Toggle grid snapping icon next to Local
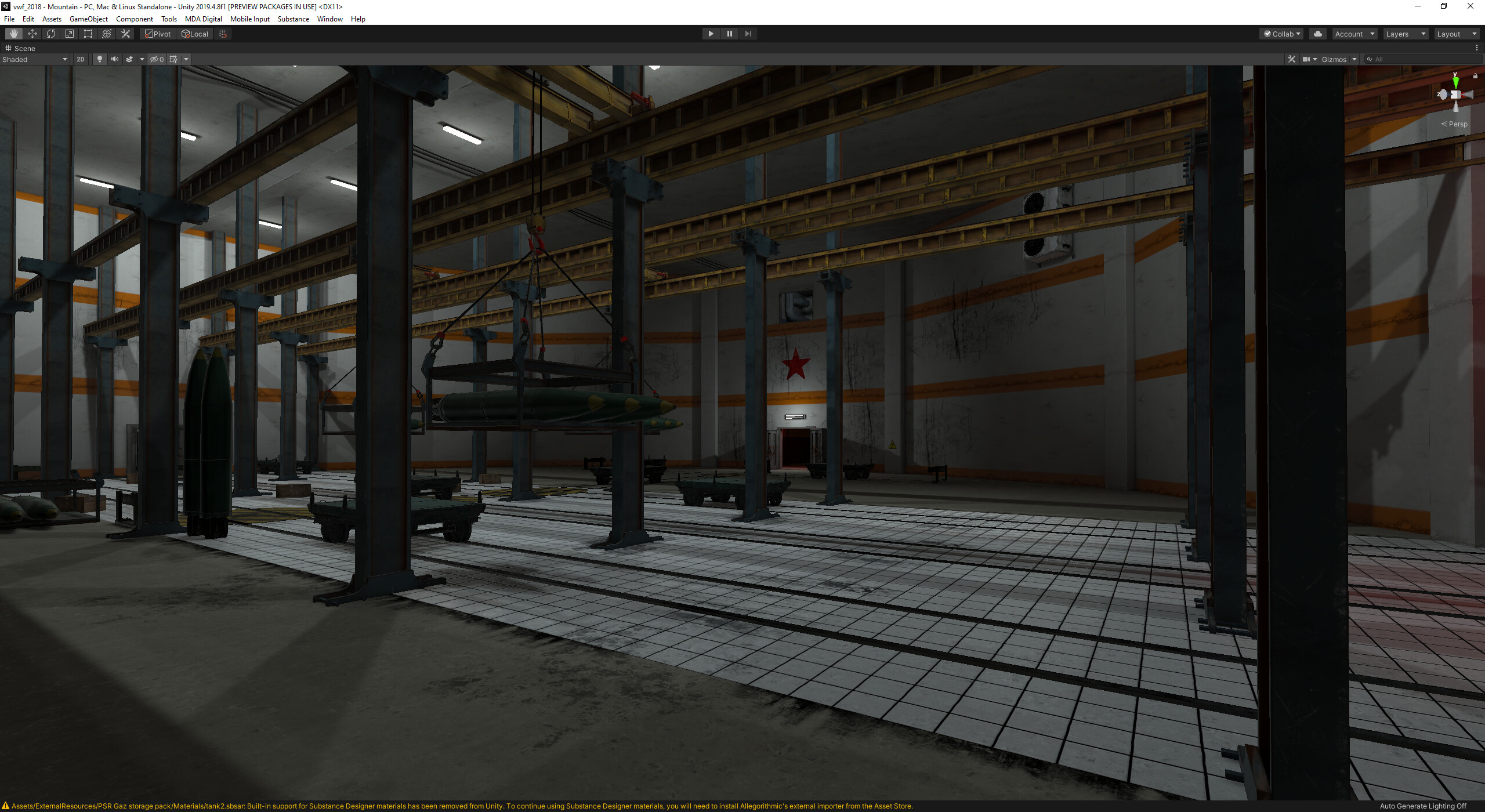The height and width of the screenshot is (812, 1485). (223, 34)
